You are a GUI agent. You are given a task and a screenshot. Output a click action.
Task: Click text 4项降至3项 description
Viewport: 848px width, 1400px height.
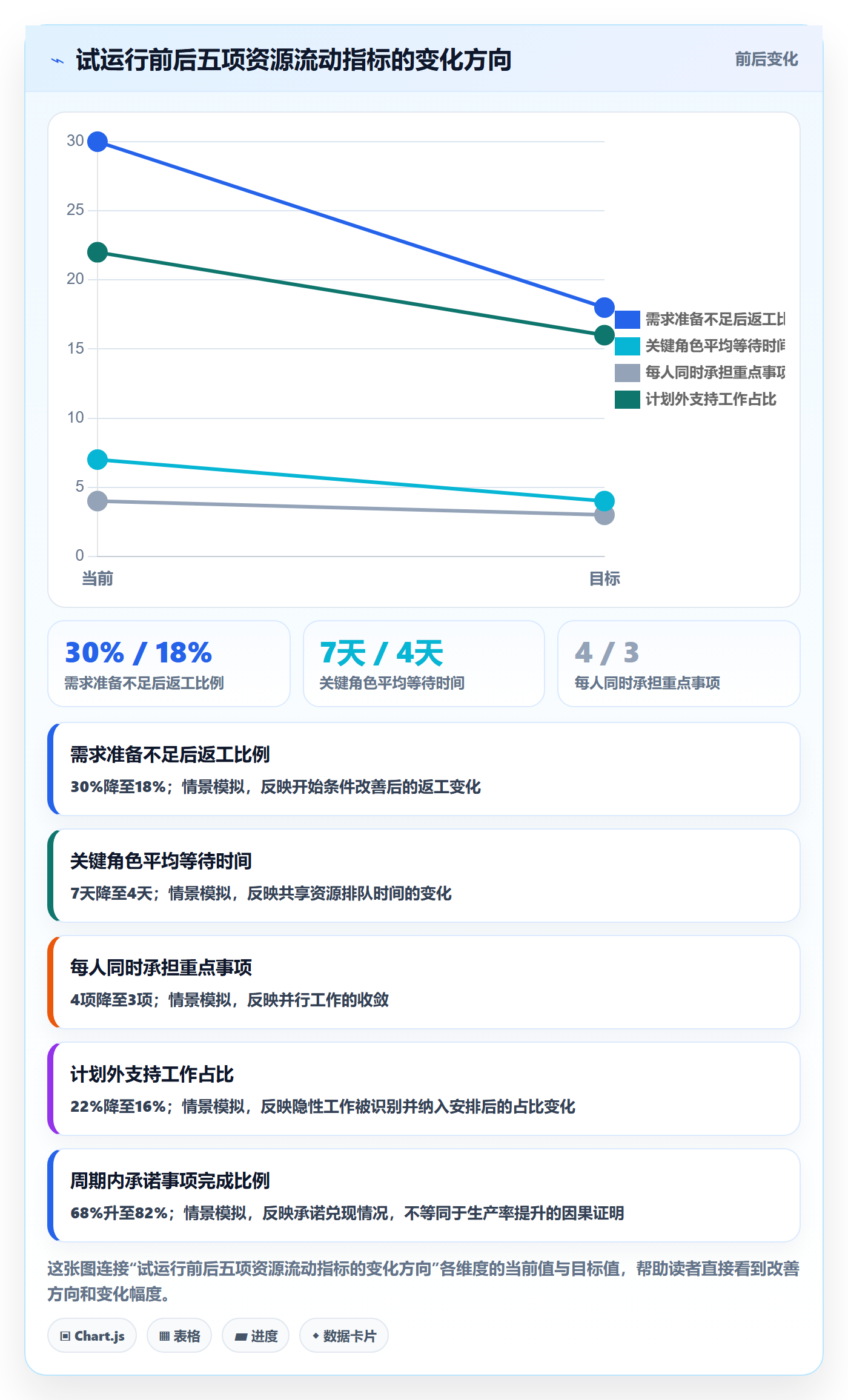pyautogui.click(x=230, y=1000)
